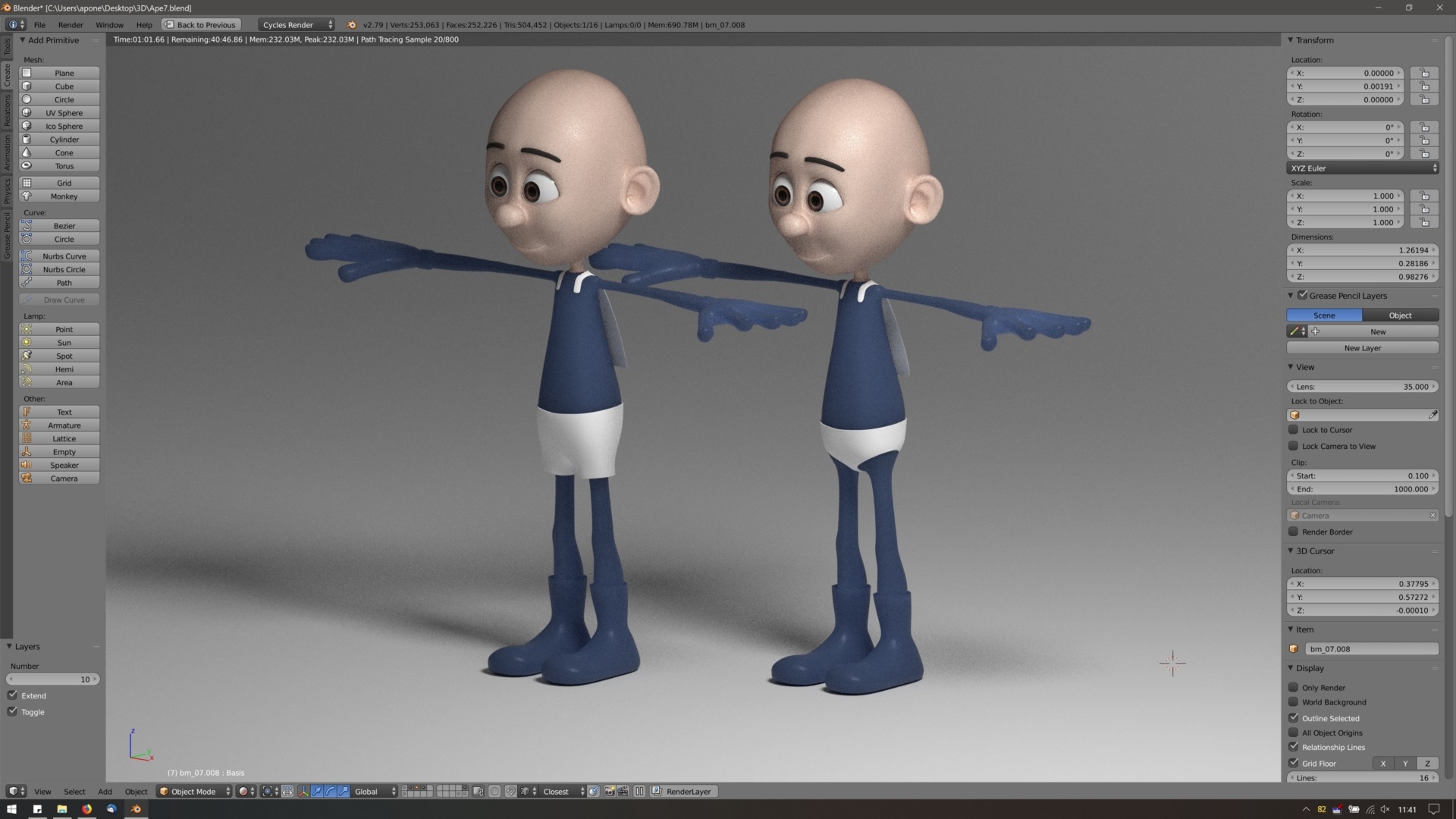This screenshot has width=1456, height=819.
Task: Open the File menu
Action: click(x=39, y=24)
